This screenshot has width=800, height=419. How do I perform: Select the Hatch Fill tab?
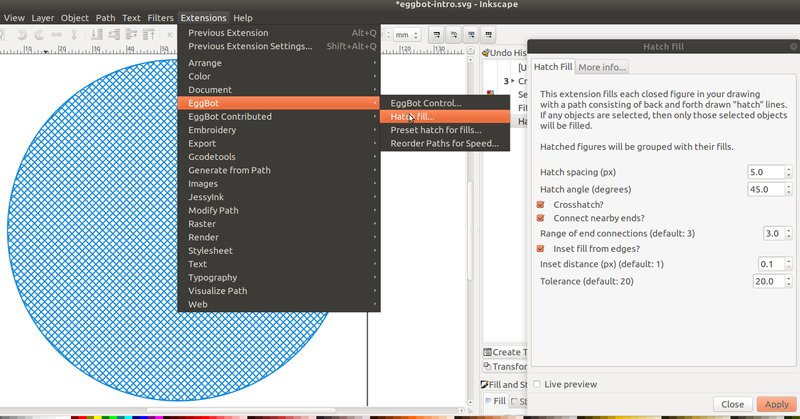tap(553, 67)
